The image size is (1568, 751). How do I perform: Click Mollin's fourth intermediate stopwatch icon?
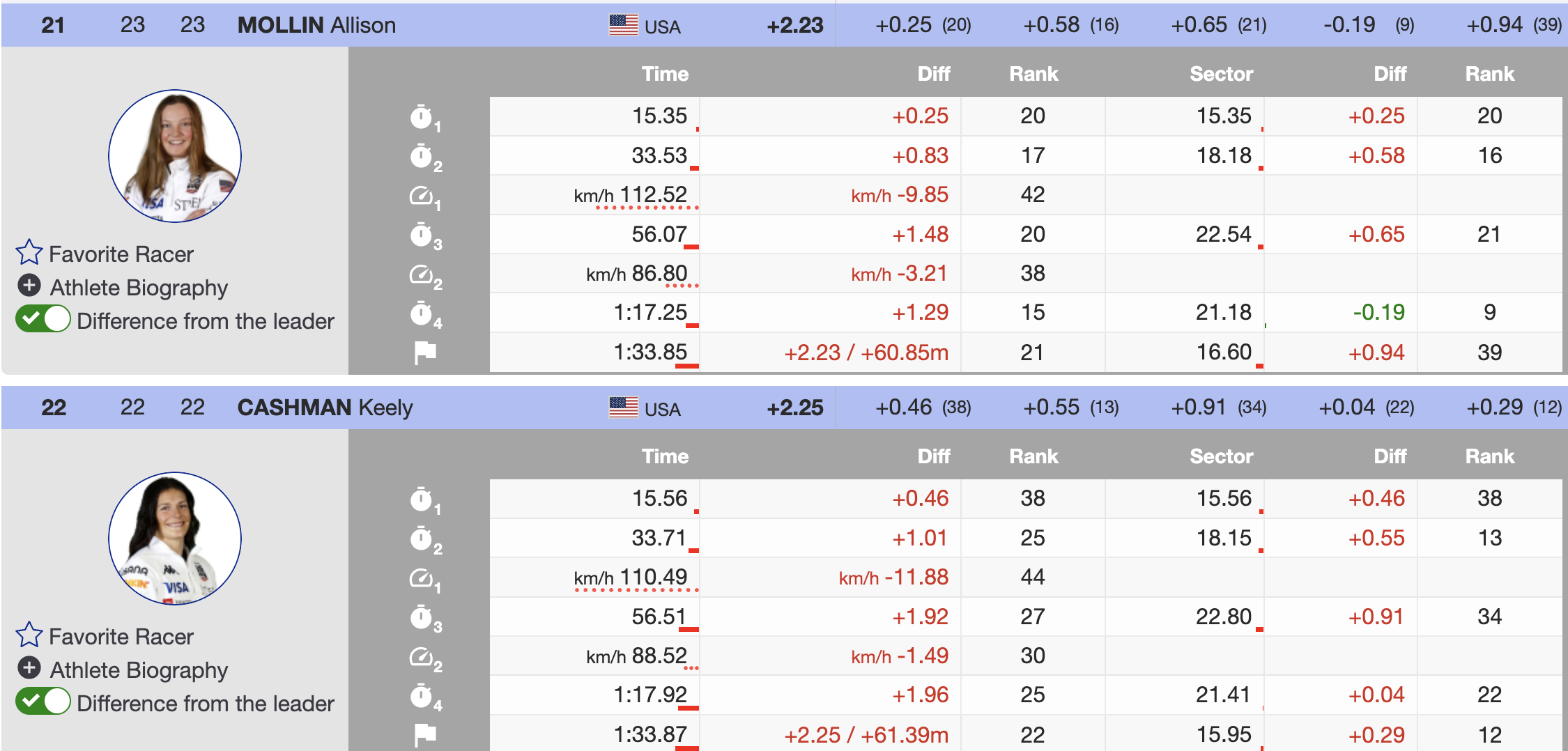(422, 313)
